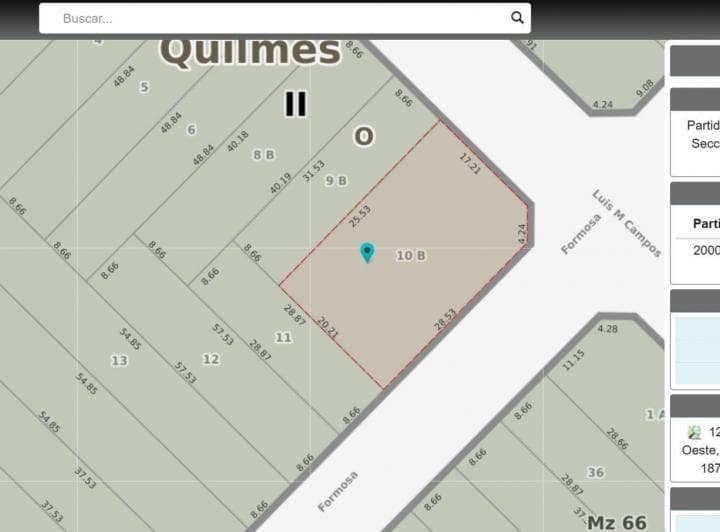This screenshot has height=532, width=720.
Task: Click the 'Quilmes' district title
Action: (x=251, y=50)
